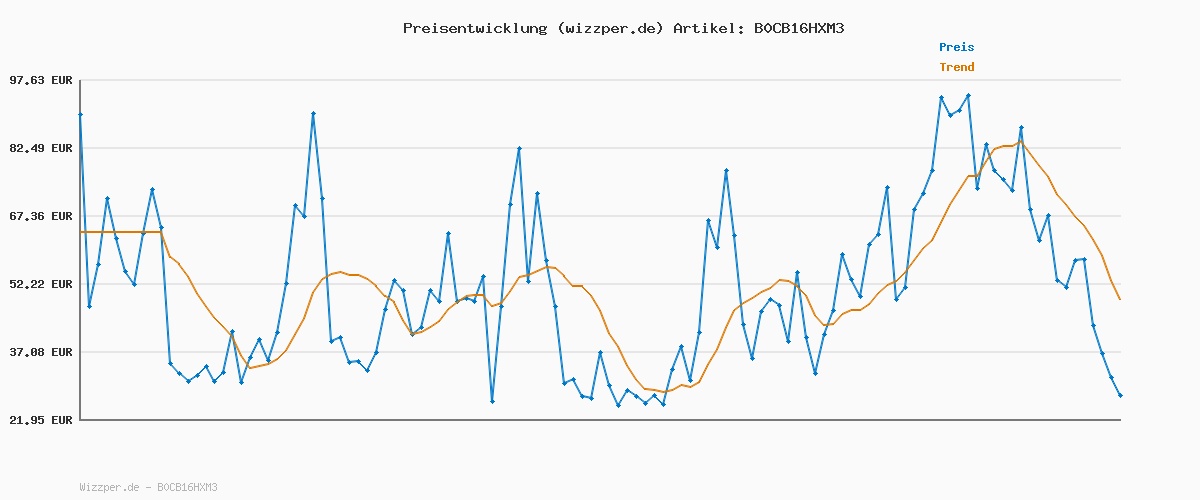Click B0CB16HXM3 in the footer watermark

click(x=187, y=487)
